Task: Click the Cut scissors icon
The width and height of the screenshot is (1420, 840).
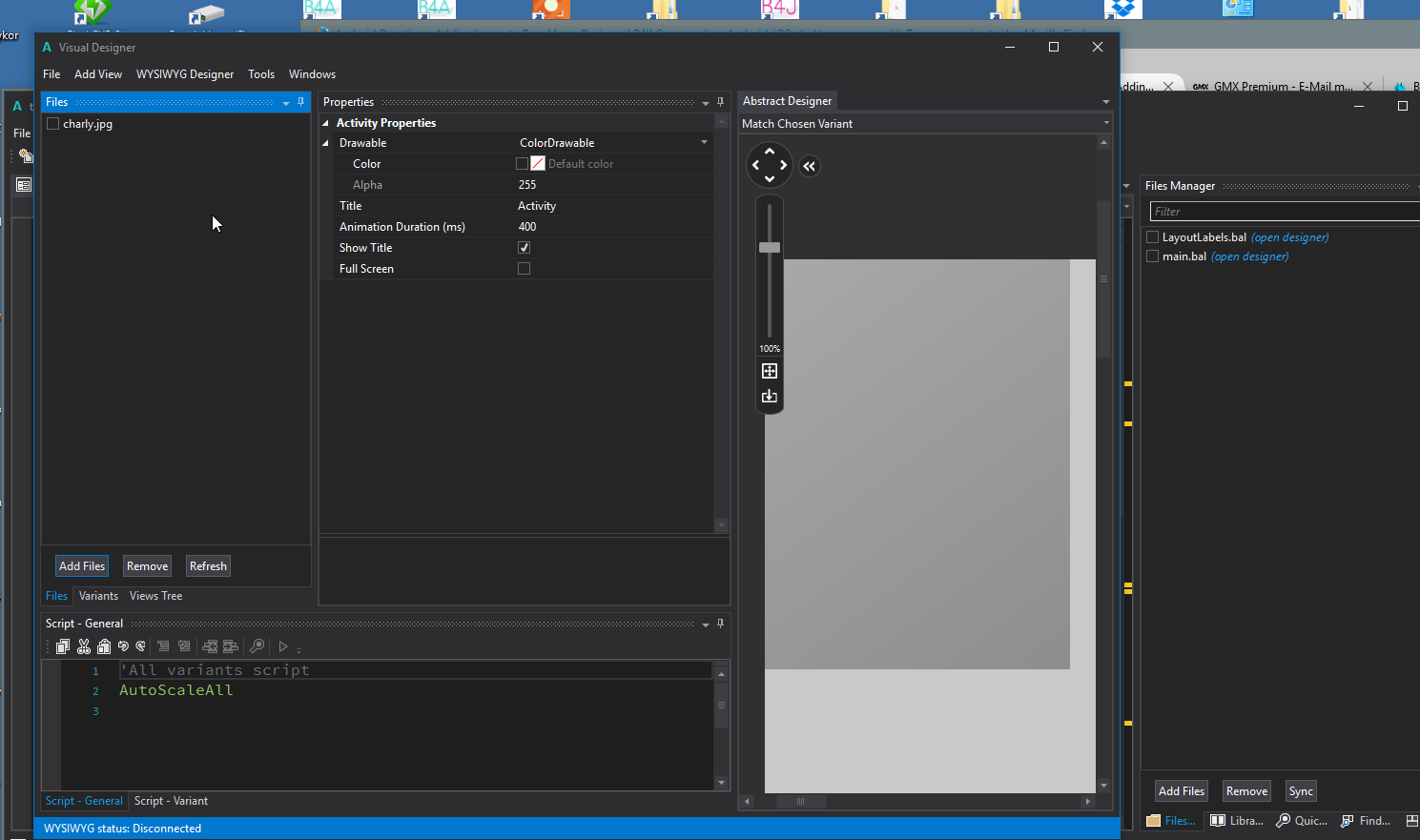Action: [84, 646]
